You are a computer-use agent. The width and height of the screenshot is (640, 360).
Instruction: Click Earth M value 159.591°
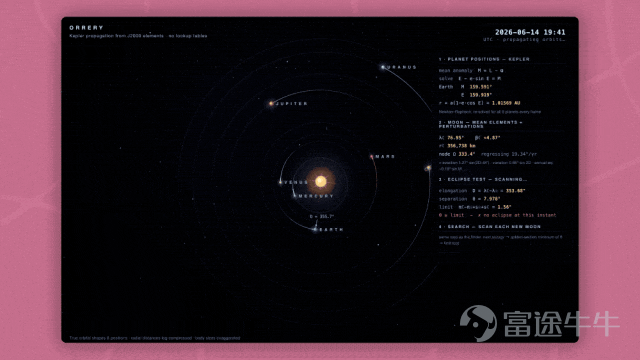(481, 87)
